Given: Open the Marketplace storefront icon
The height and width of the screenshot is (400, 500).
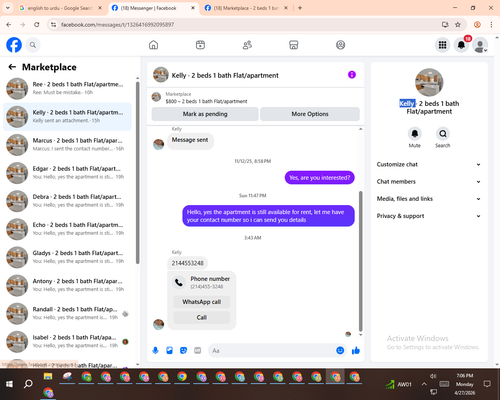Looking at the screenshot, I should pyautogui.click(x=294, y=45).
